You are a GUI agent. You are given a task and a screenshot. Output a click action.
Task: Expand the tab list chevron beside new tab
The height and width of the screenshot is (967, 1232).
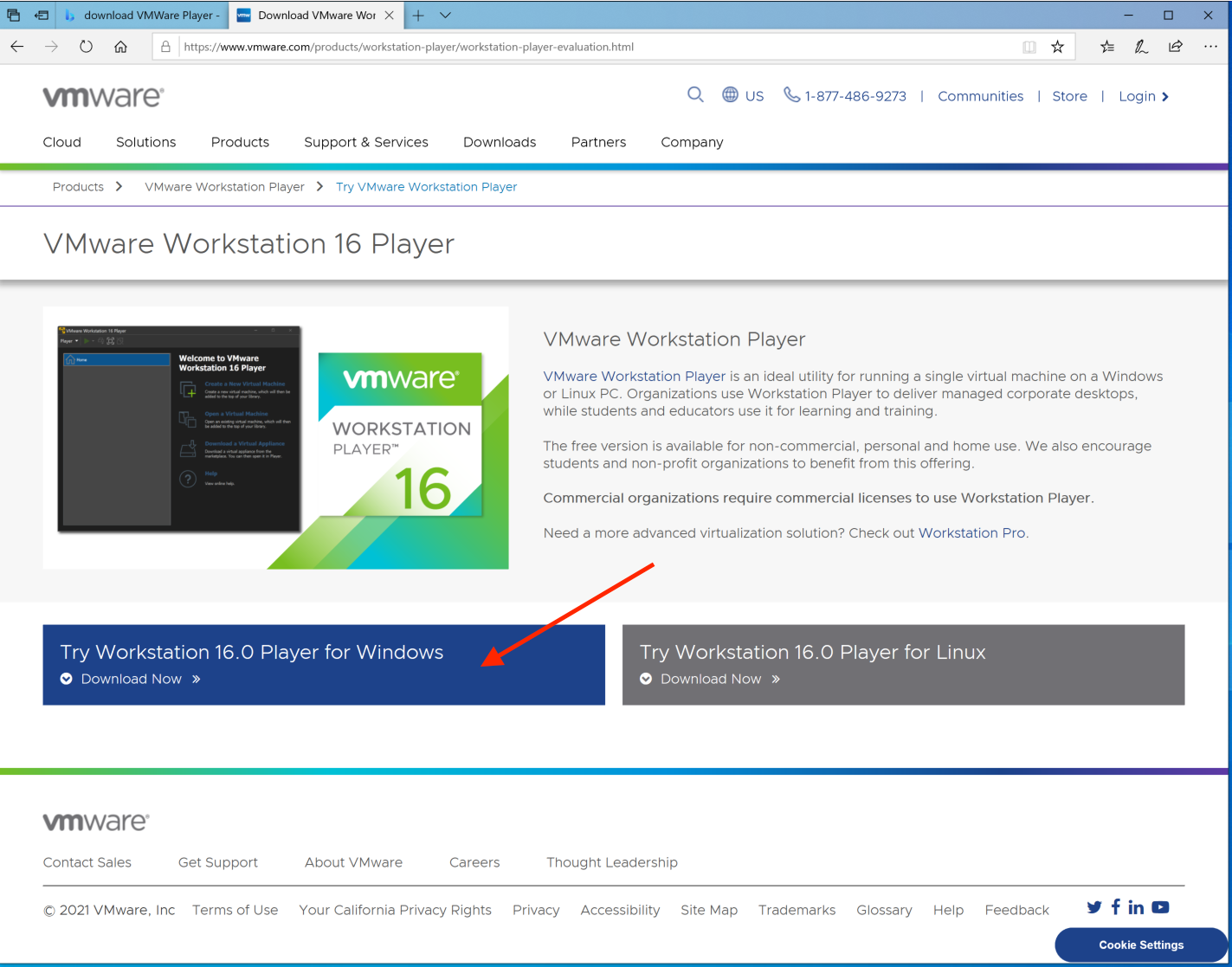point(445,16)
